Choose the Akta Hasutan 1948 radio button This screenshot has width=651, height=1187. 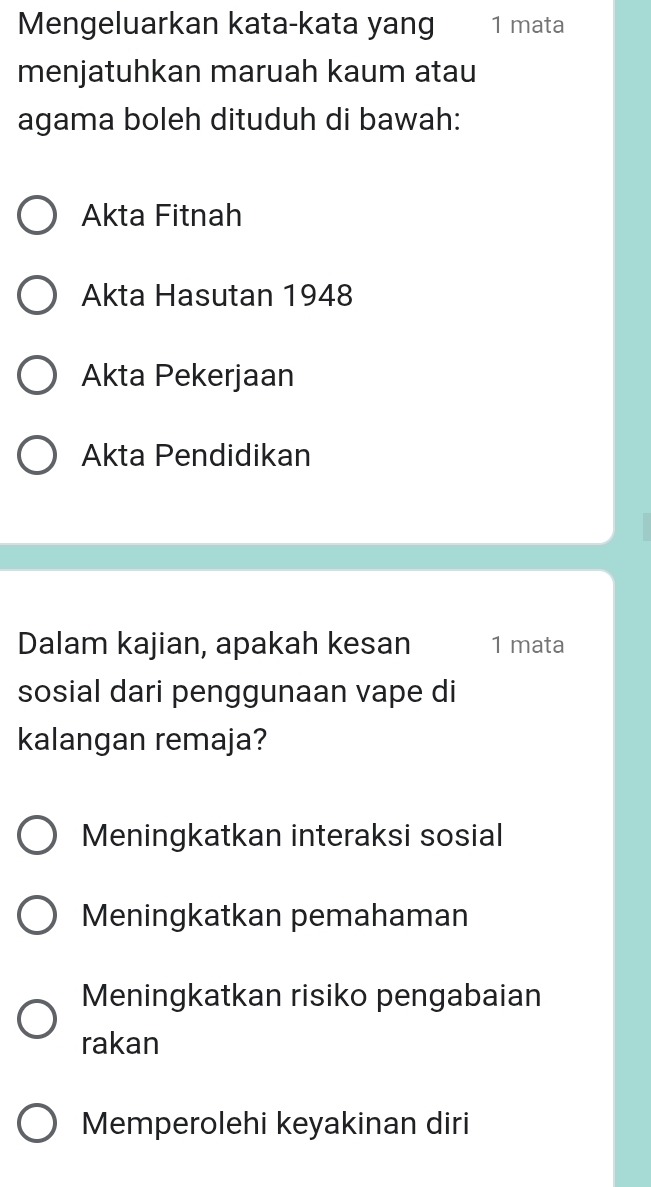coord(37,296)
